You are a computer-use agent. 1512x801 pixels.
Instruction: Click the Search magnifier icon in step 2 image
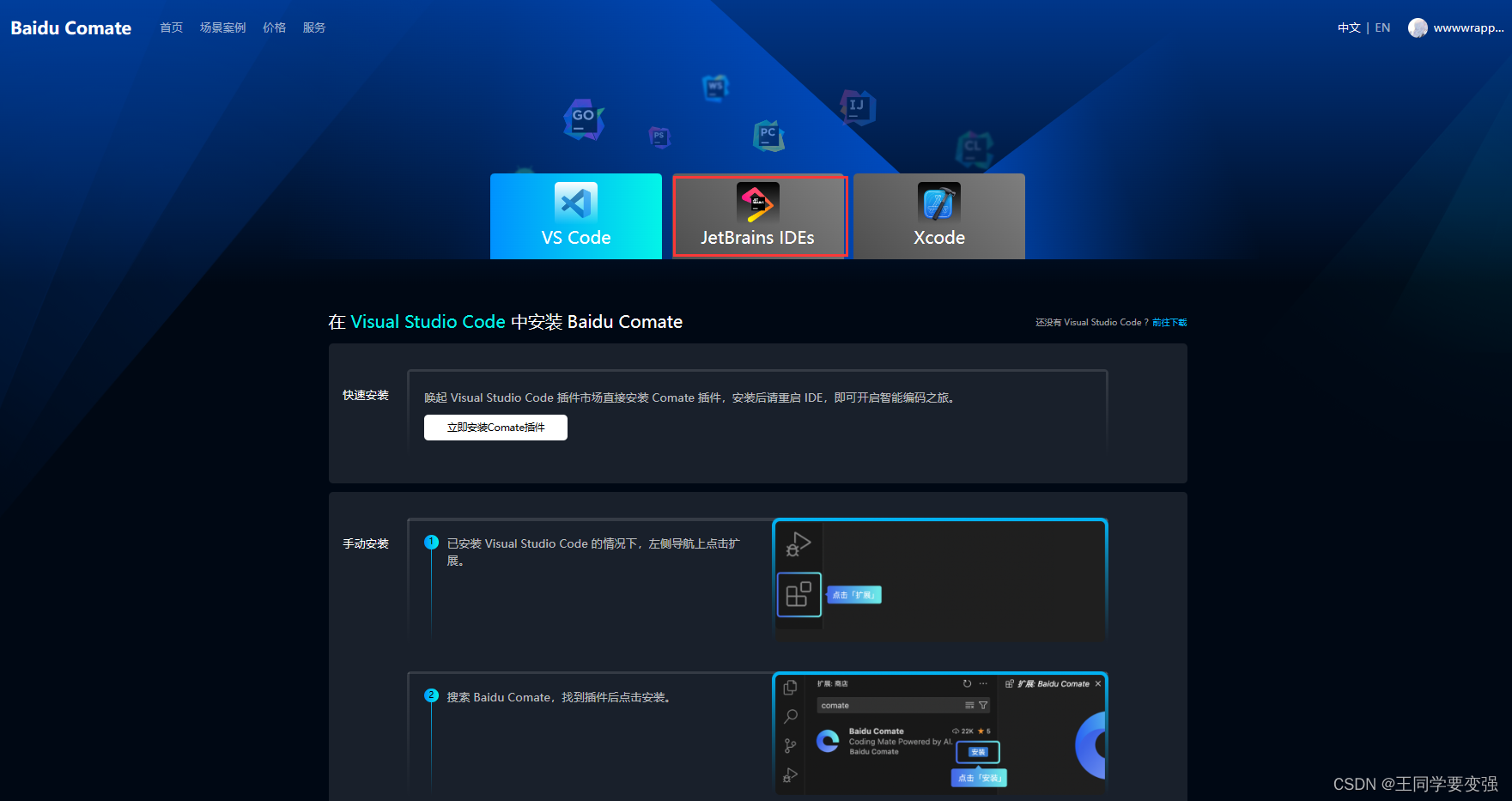tap(791, 717)
